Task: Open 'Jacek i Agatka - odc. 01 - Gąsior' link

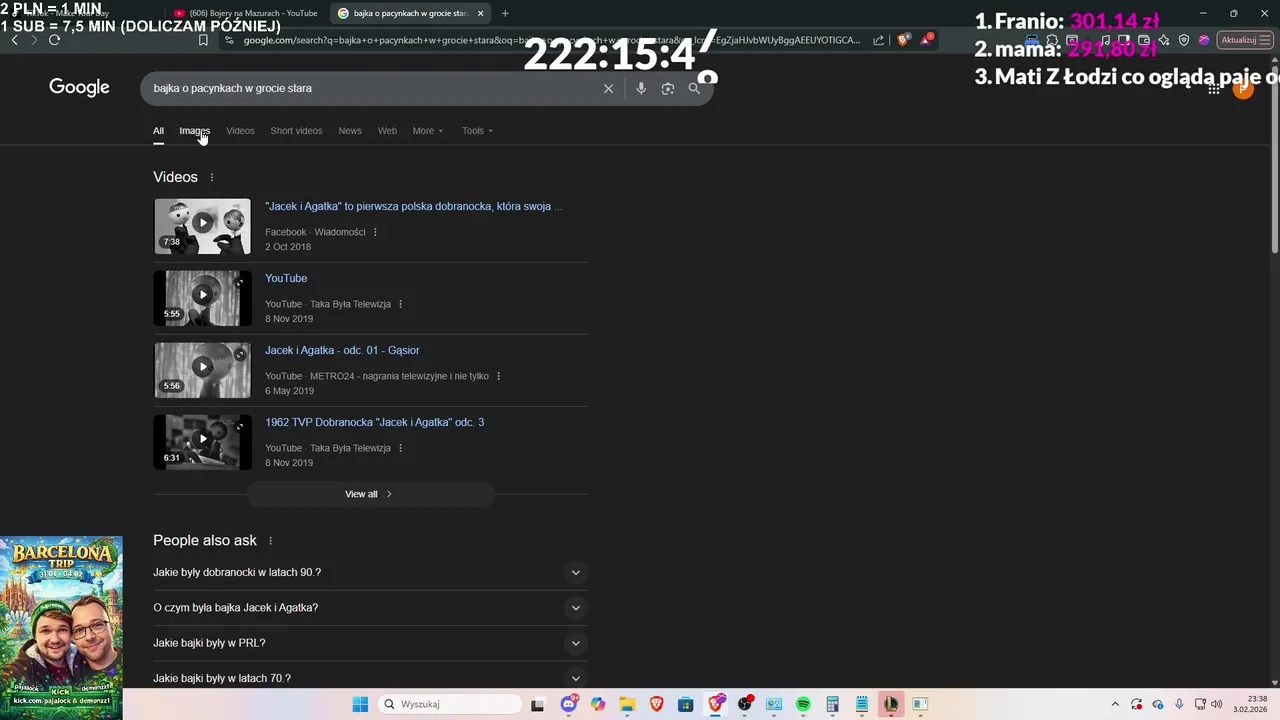Action: pos(342,350)
